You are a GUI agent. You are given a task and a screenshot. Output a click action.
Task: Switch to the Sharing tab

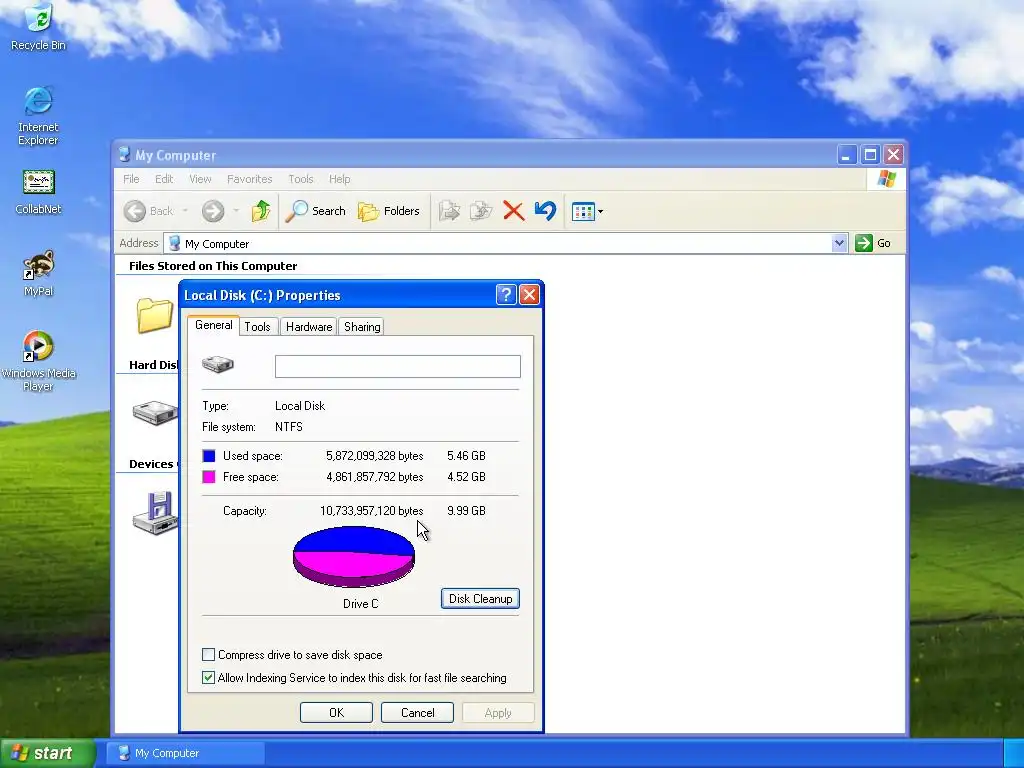click(362, 327)
